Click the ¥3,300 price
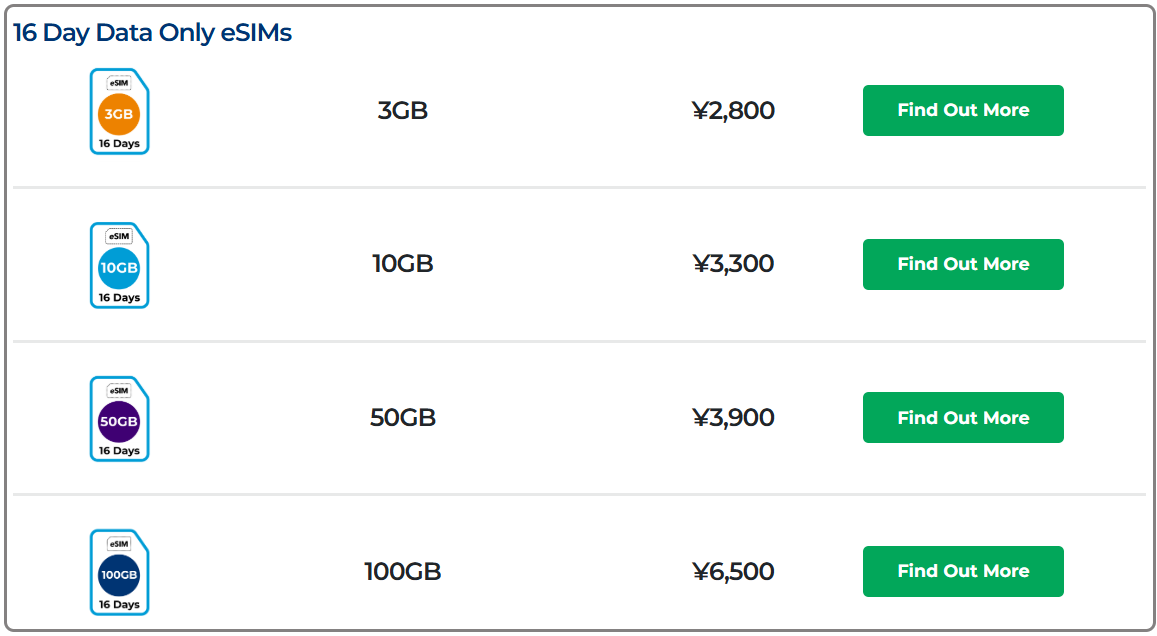This screenshot has height=636, width=1157. [x=733, y=265]
